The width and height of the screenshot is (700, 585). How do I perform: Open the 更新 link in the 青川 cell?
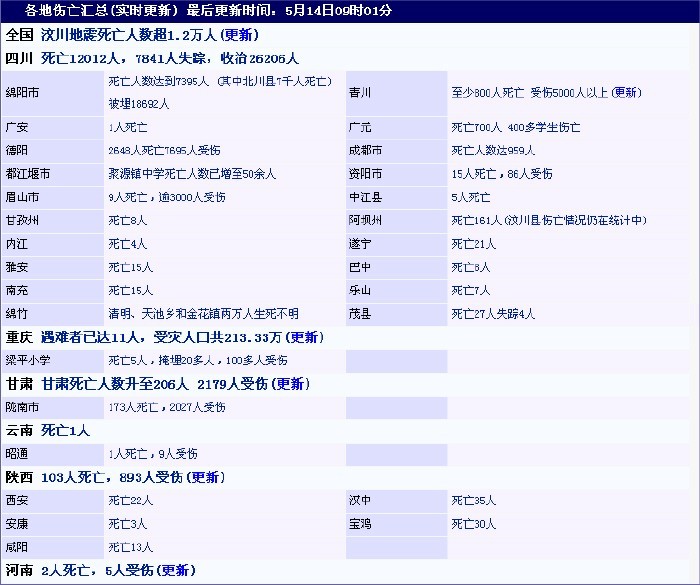click(x=626, y=92)
